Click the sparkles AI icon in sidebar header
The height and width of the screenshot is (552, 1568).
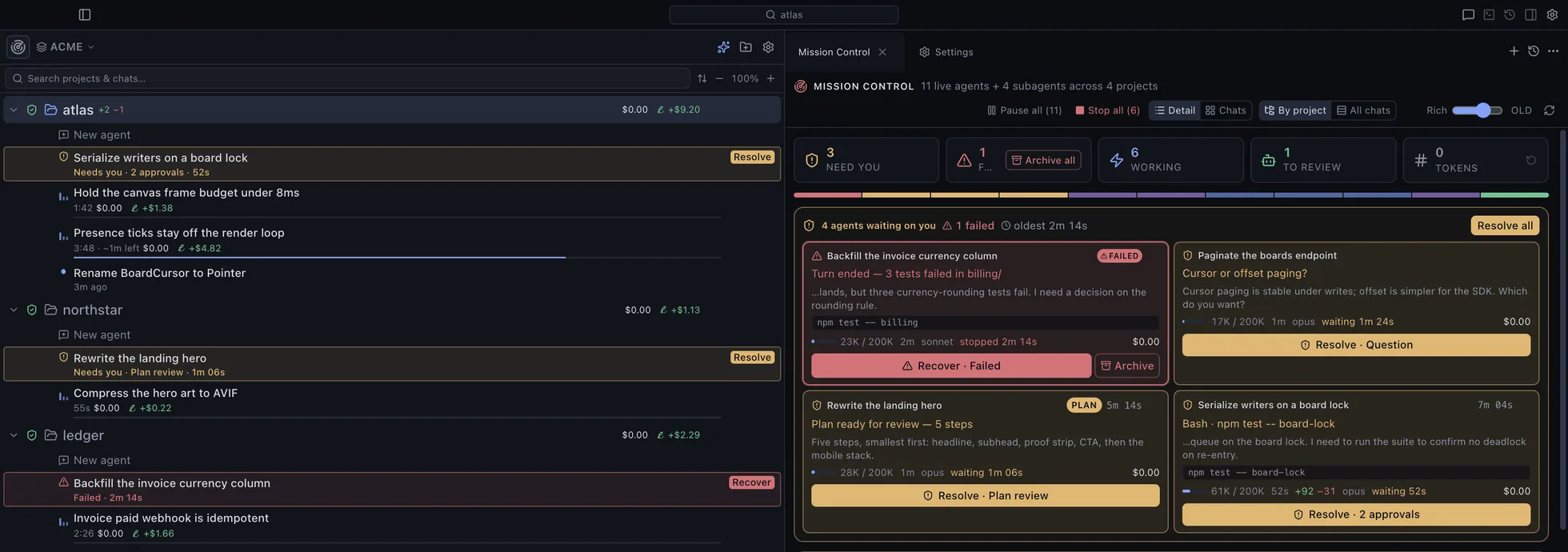click(x=723, y=47)
